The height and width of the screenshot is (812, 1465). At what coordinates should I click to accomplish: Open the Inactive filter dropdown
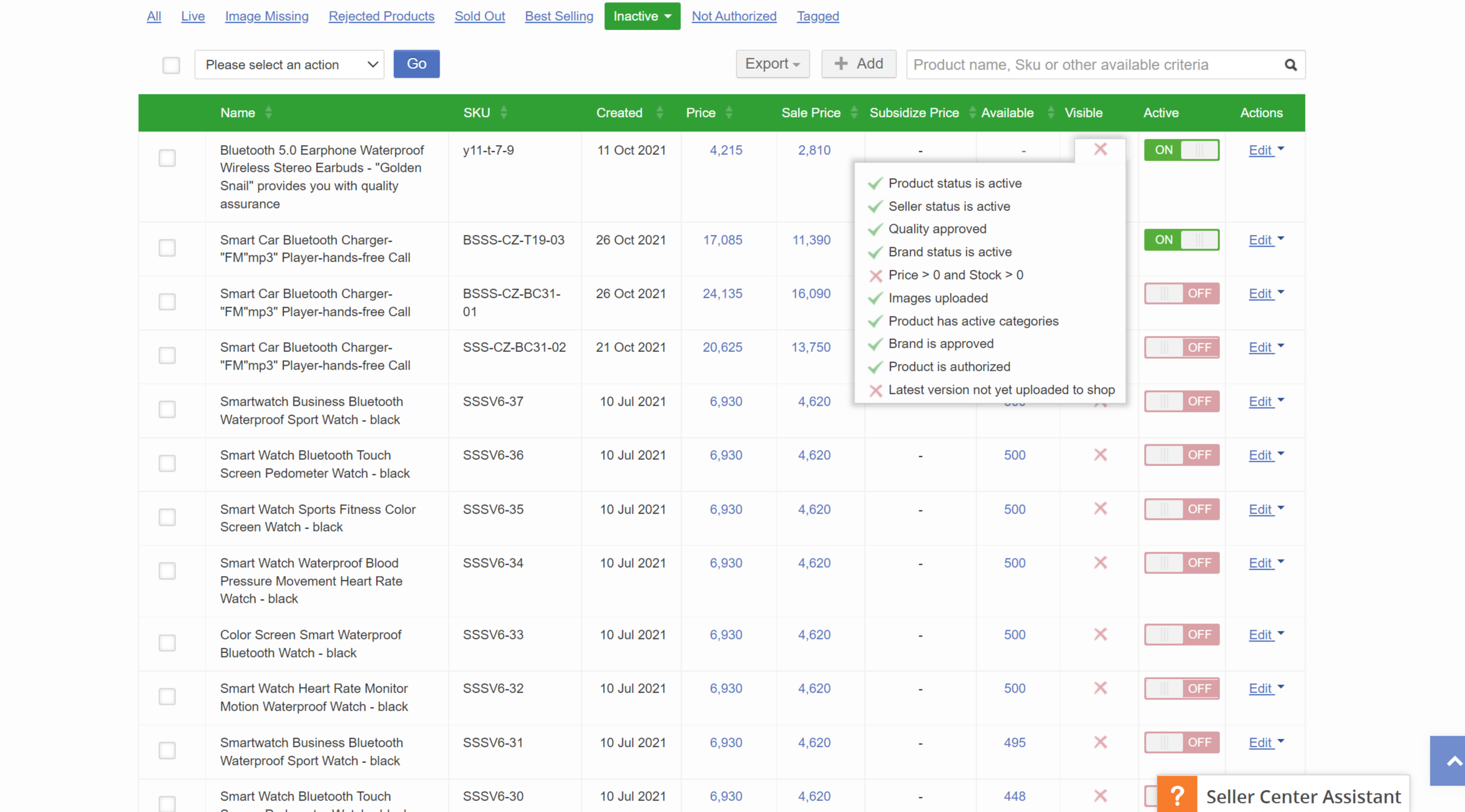(642, 16)
